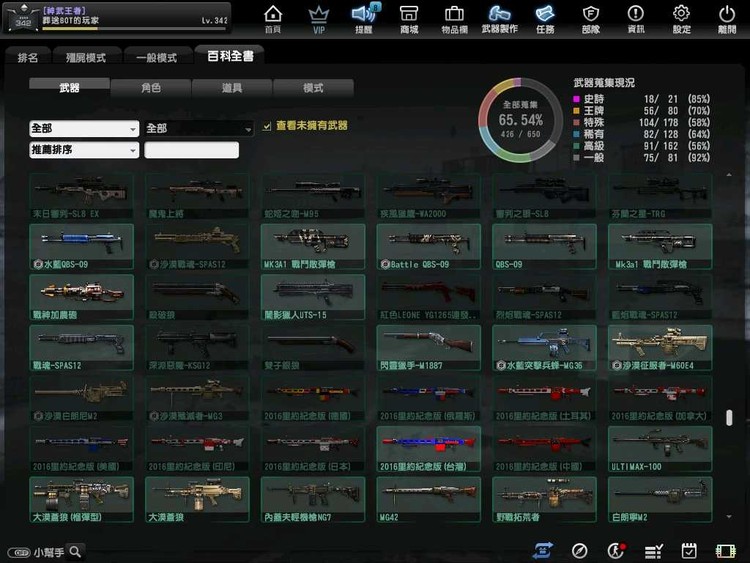Open the 推薦排序 sort dropdown
Screen dimensions: 750x563
(x=84, y=150)
